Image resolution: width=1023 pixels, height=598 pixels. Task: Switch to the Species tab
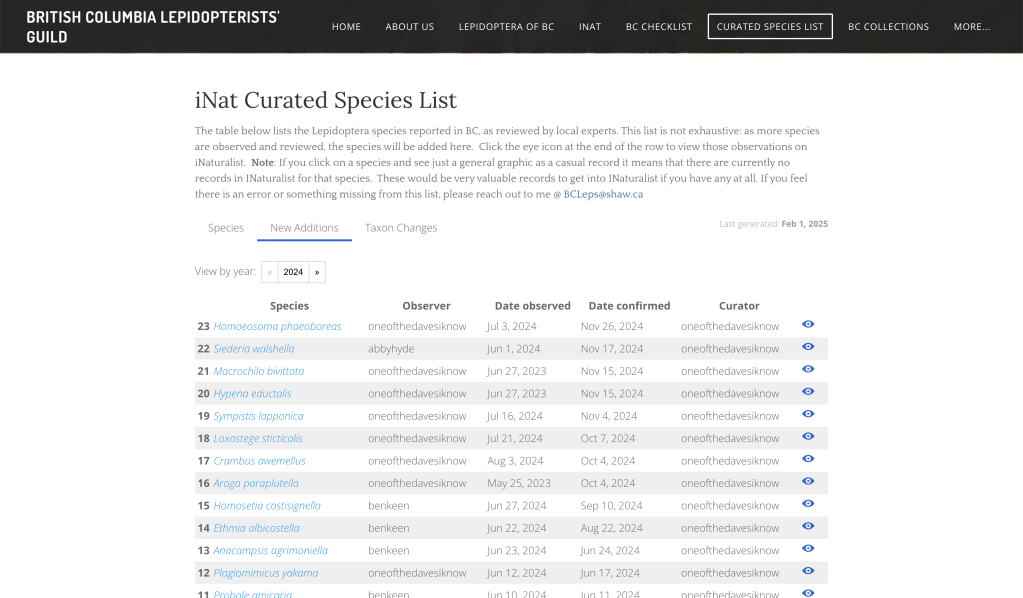(x=226, y=228)
